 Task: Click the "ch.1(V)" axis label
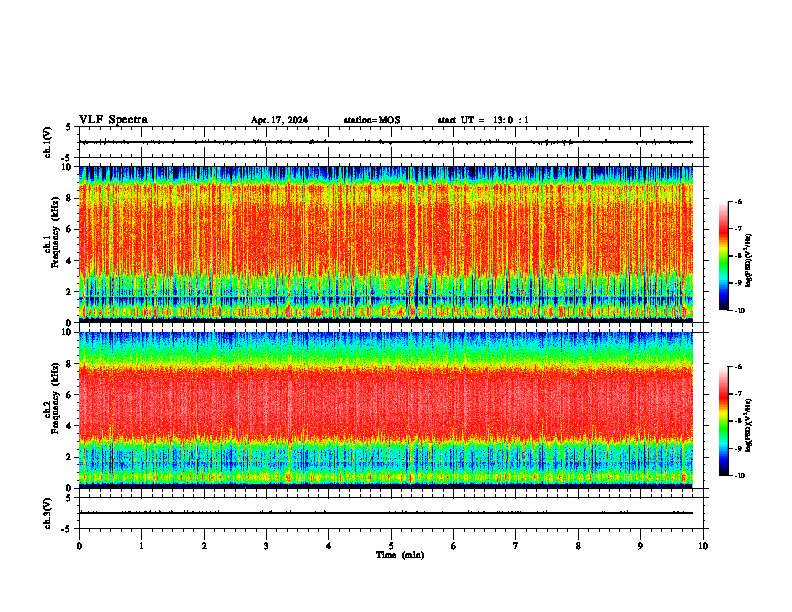click(x=48, y=142)
